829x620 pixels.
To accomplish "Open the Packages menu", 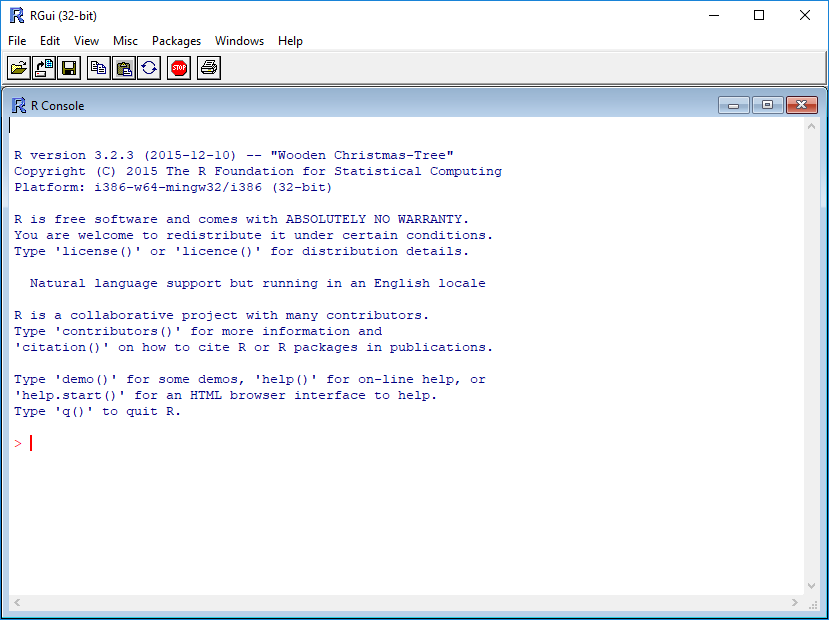I will (177, 41).
